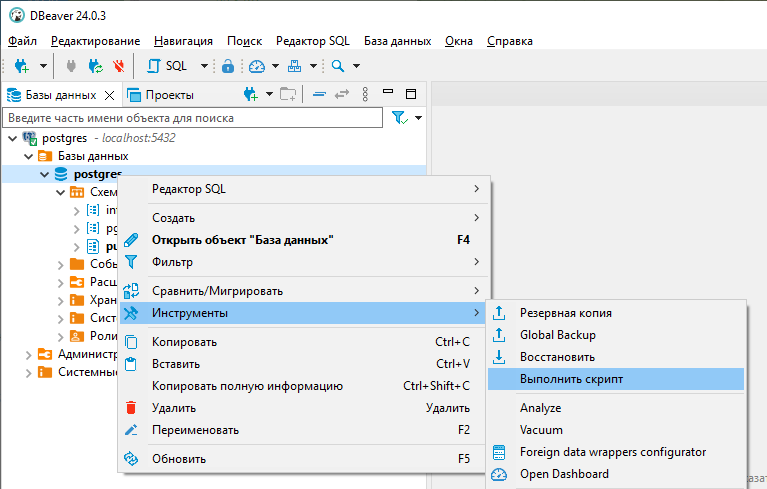Choose Восстановить in tools submenu

click(616, 357)
